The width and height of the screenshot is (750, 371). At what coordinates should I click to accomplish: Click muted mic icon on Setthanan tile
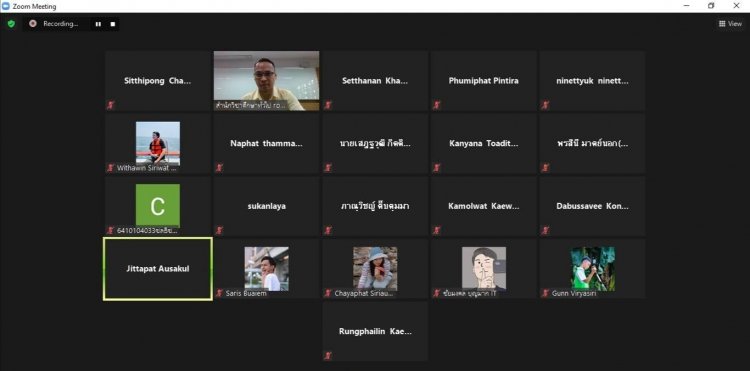point(328,105)
